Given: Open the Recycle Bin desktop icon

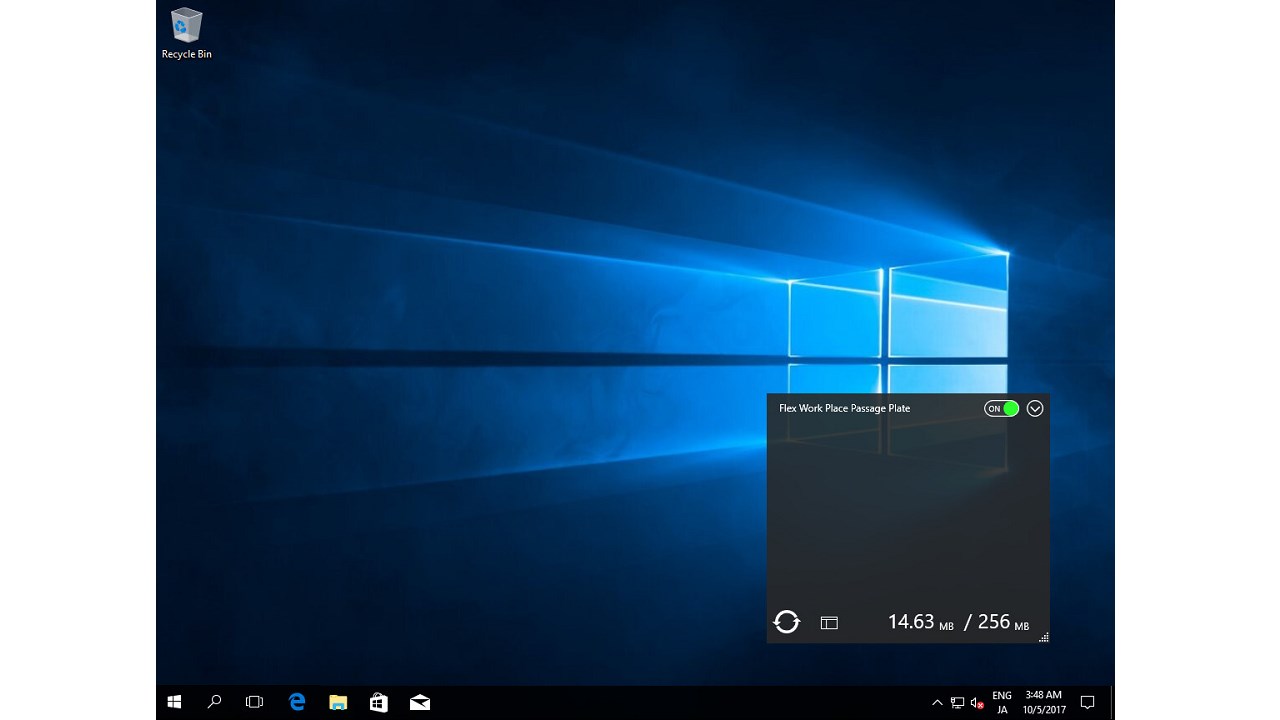Looking at the screenshot, I should pyautogui.click(x=187, y=33).
